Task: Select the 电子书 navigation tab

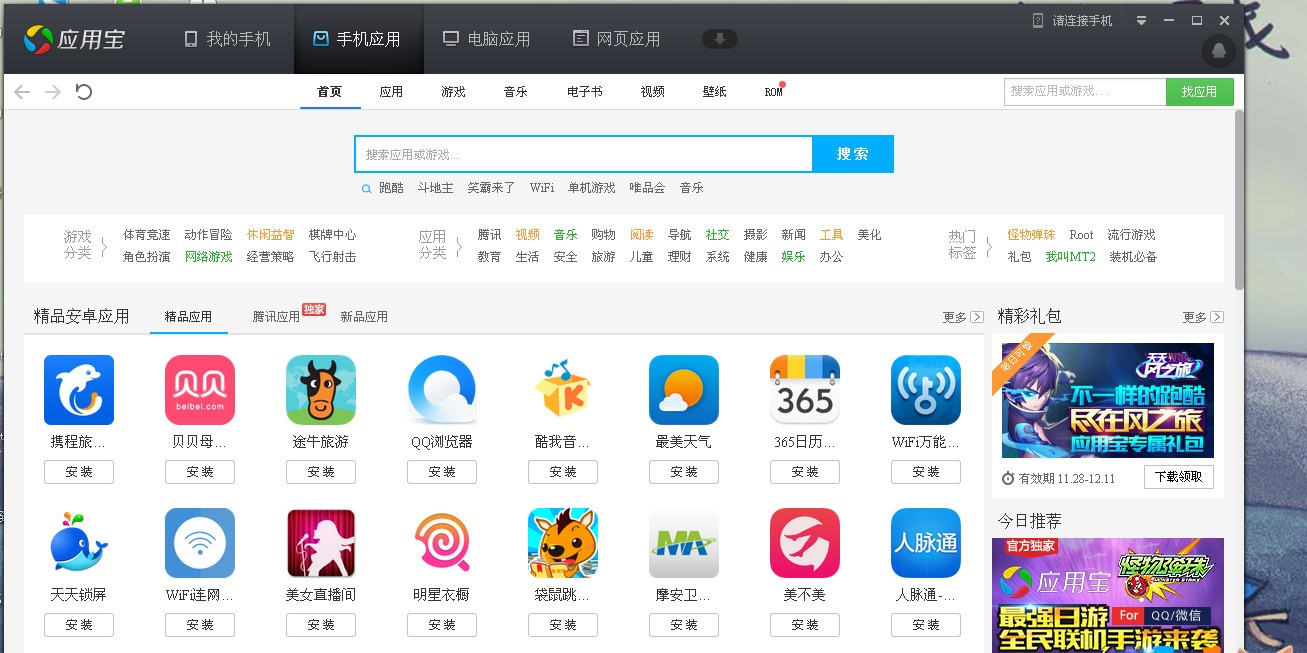Action: (x=585, y=92)
